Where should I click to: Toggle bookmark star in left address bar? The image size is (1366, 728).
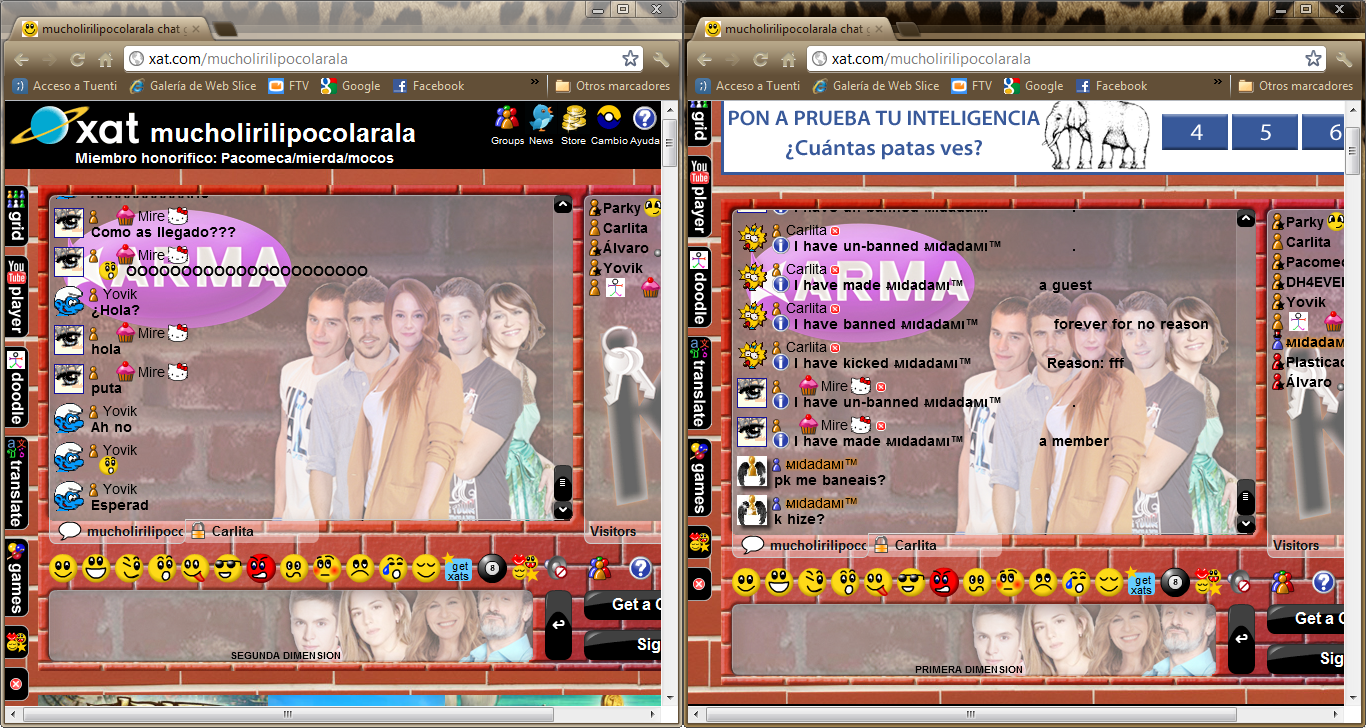point(630,59)
